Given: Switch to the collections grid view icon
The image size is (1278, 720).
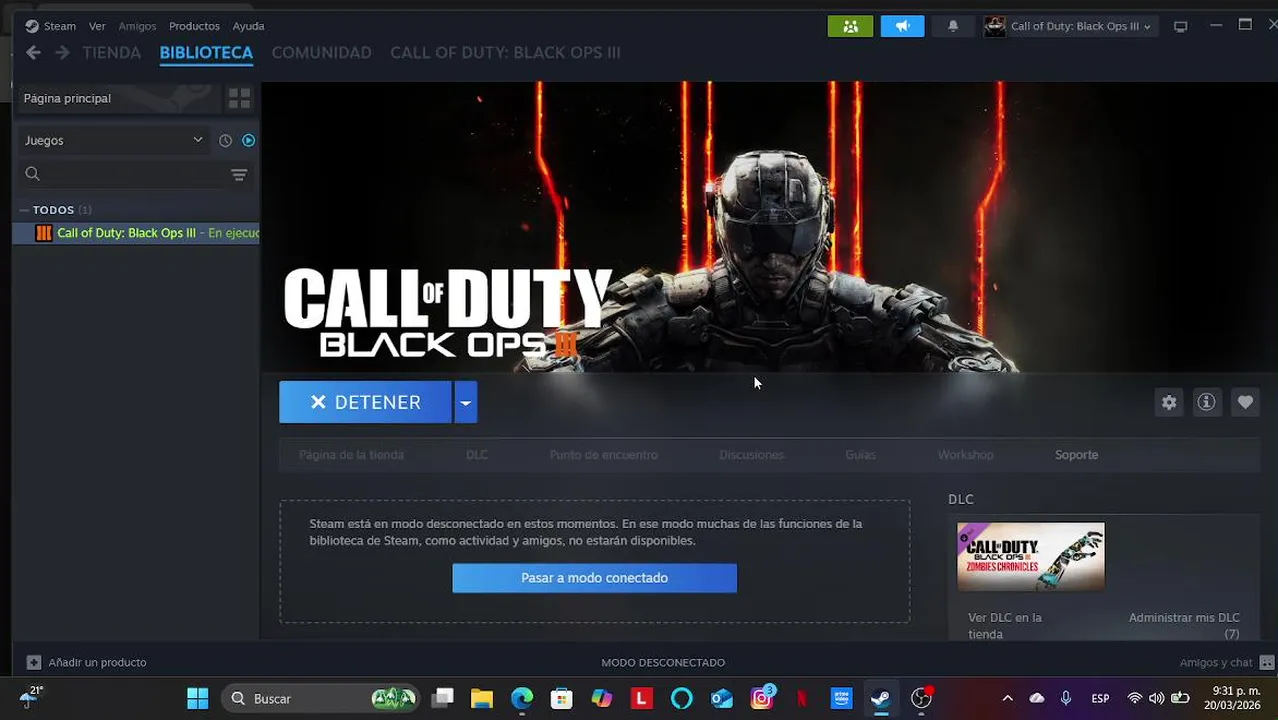Looking at the screenshot, I should click(x=239, y=98).
